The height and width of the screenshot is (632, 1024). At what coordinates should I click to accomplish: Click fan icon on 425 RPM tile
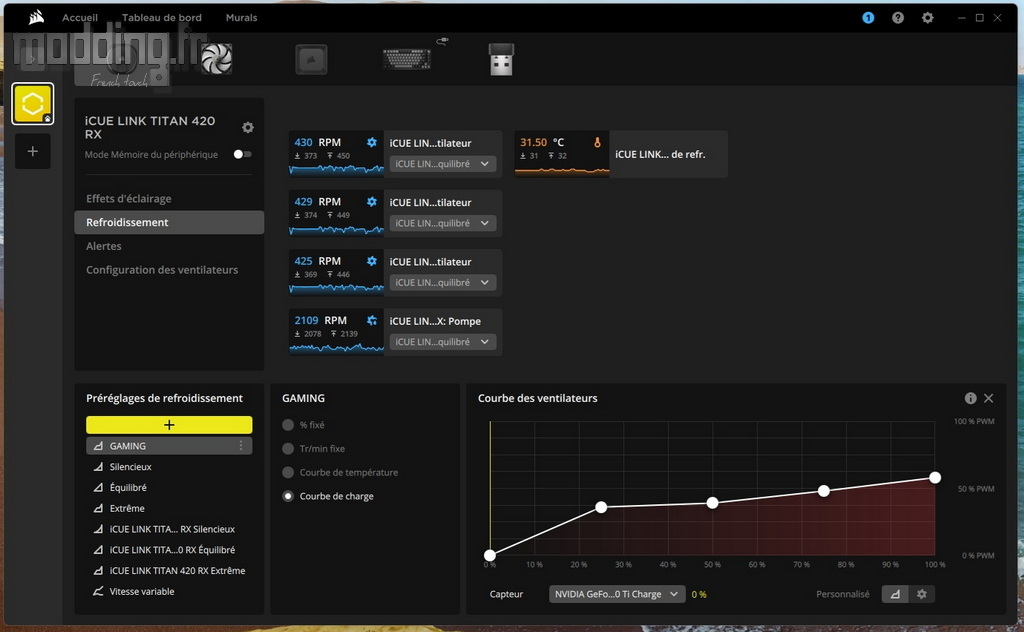coord(372,261)
